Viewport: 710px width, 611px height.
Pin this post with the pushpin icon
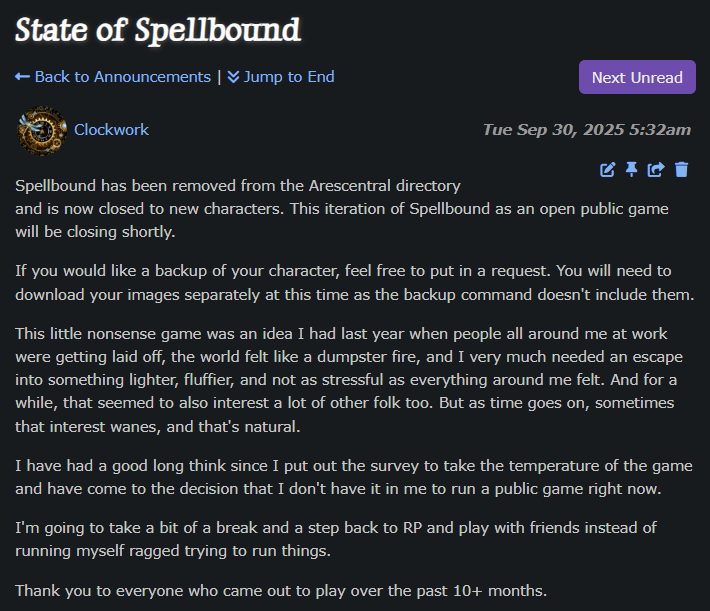click(x=631, y=170)
